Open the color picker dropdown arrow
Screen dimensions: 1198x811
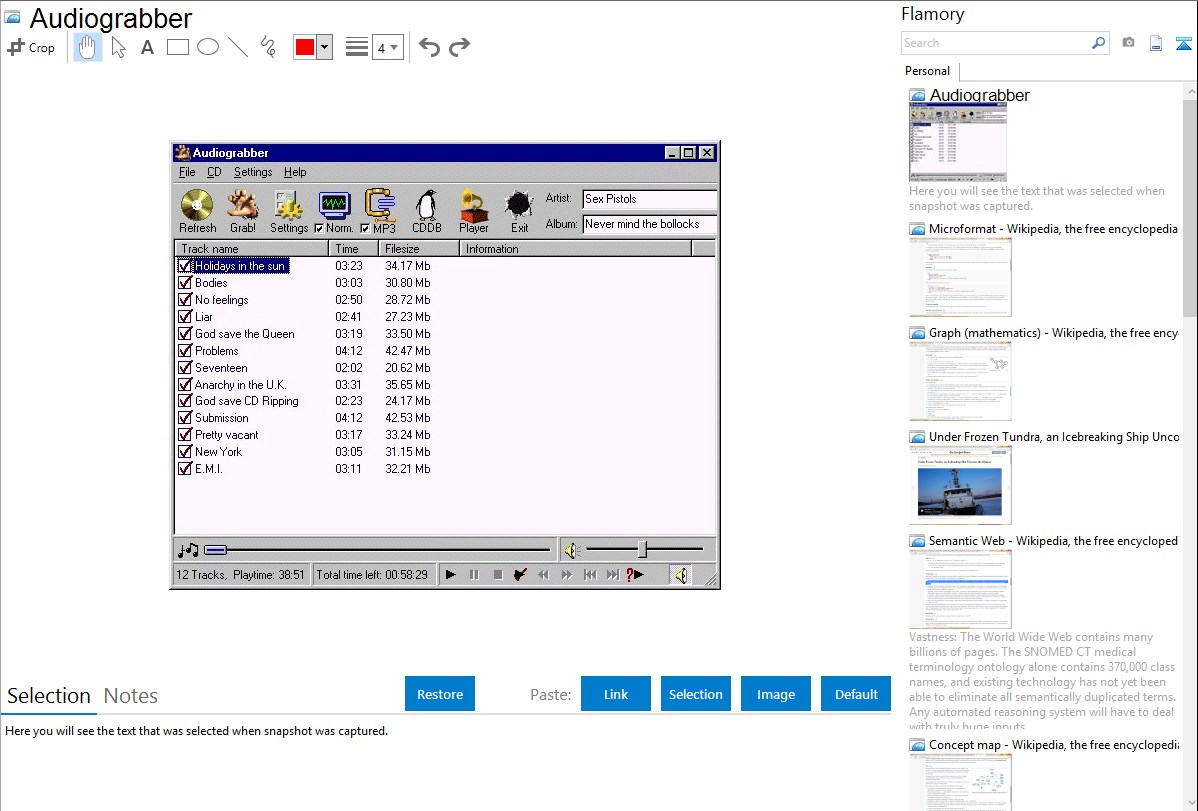[324, 47]
